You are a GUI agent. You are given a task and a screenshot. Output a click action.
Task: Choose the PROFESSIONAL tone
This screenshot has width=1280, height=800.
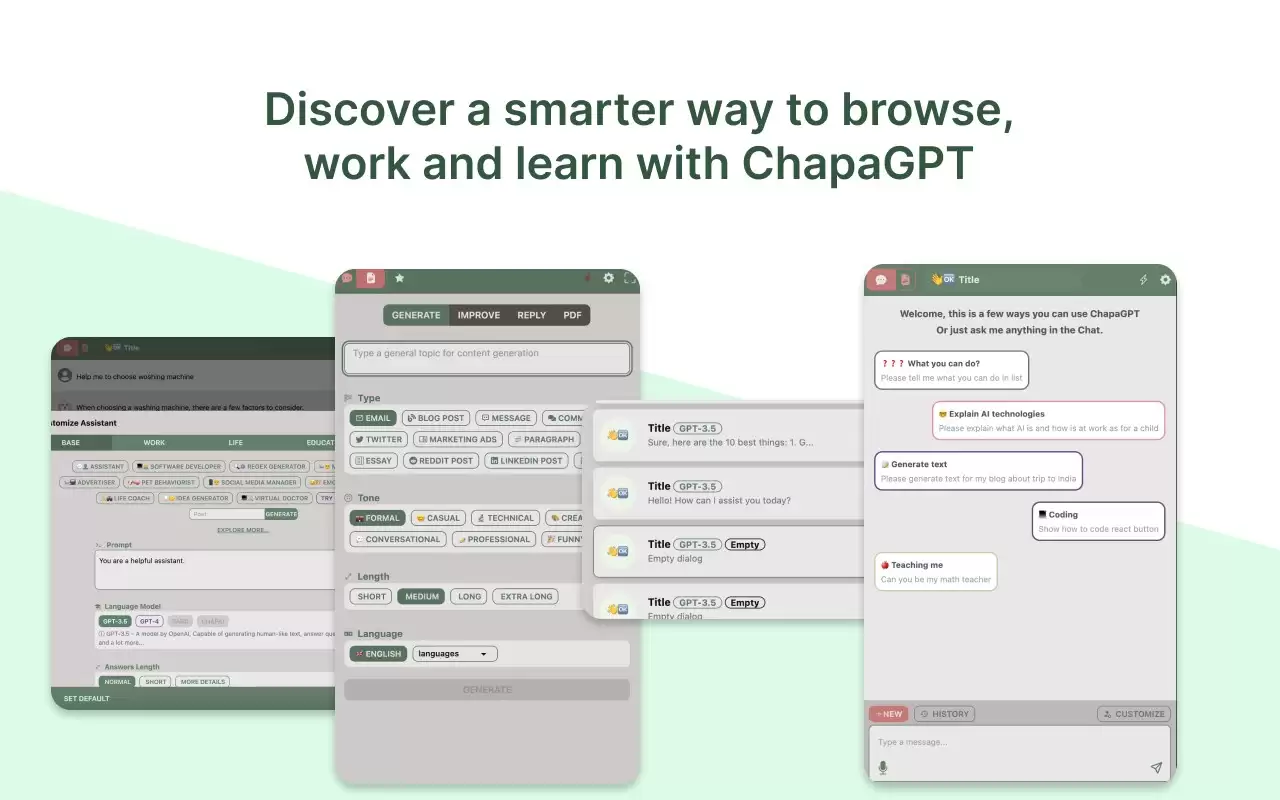click(493, 539)
